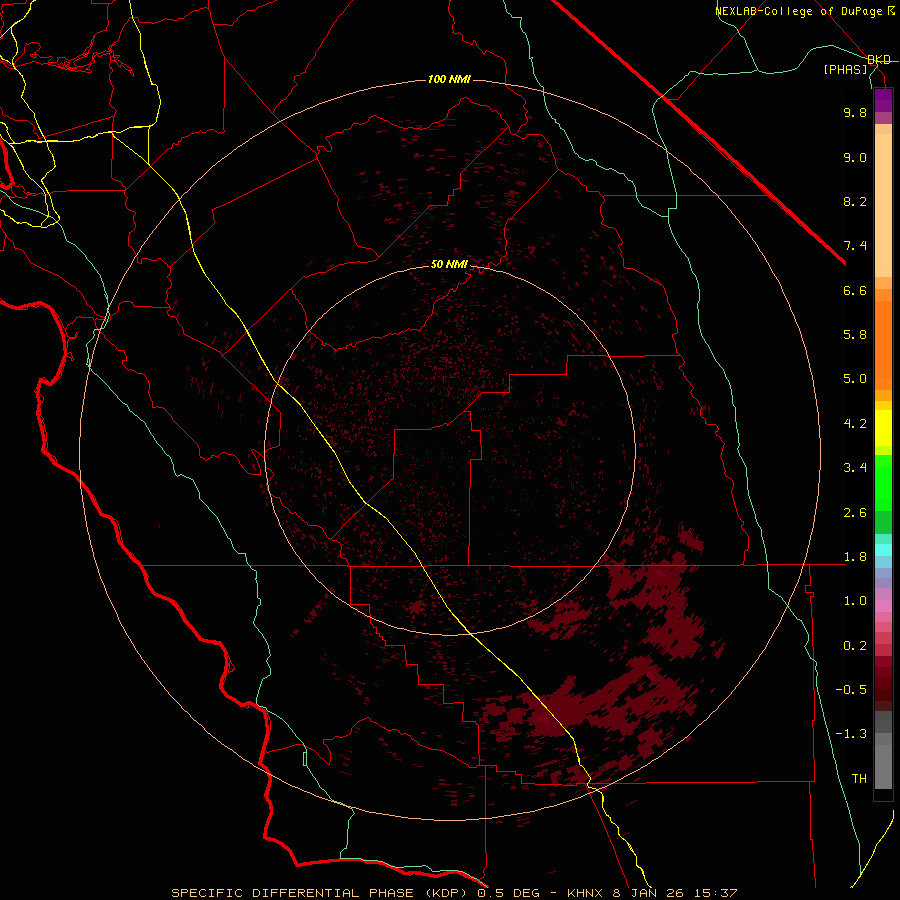Click the dark red segment near -0.5

point(883,689)
